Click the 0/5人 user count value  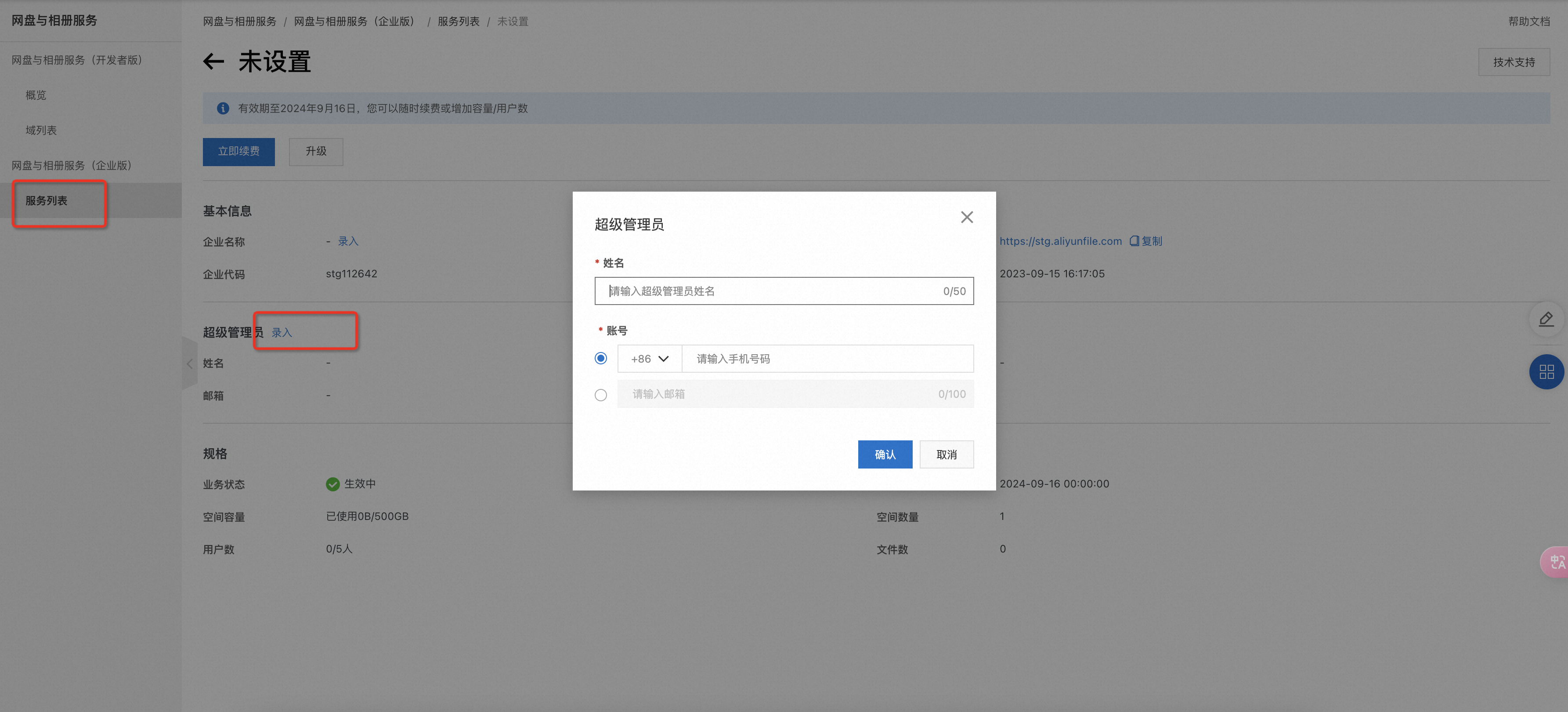pyautogui.click(x=339, y=549)
